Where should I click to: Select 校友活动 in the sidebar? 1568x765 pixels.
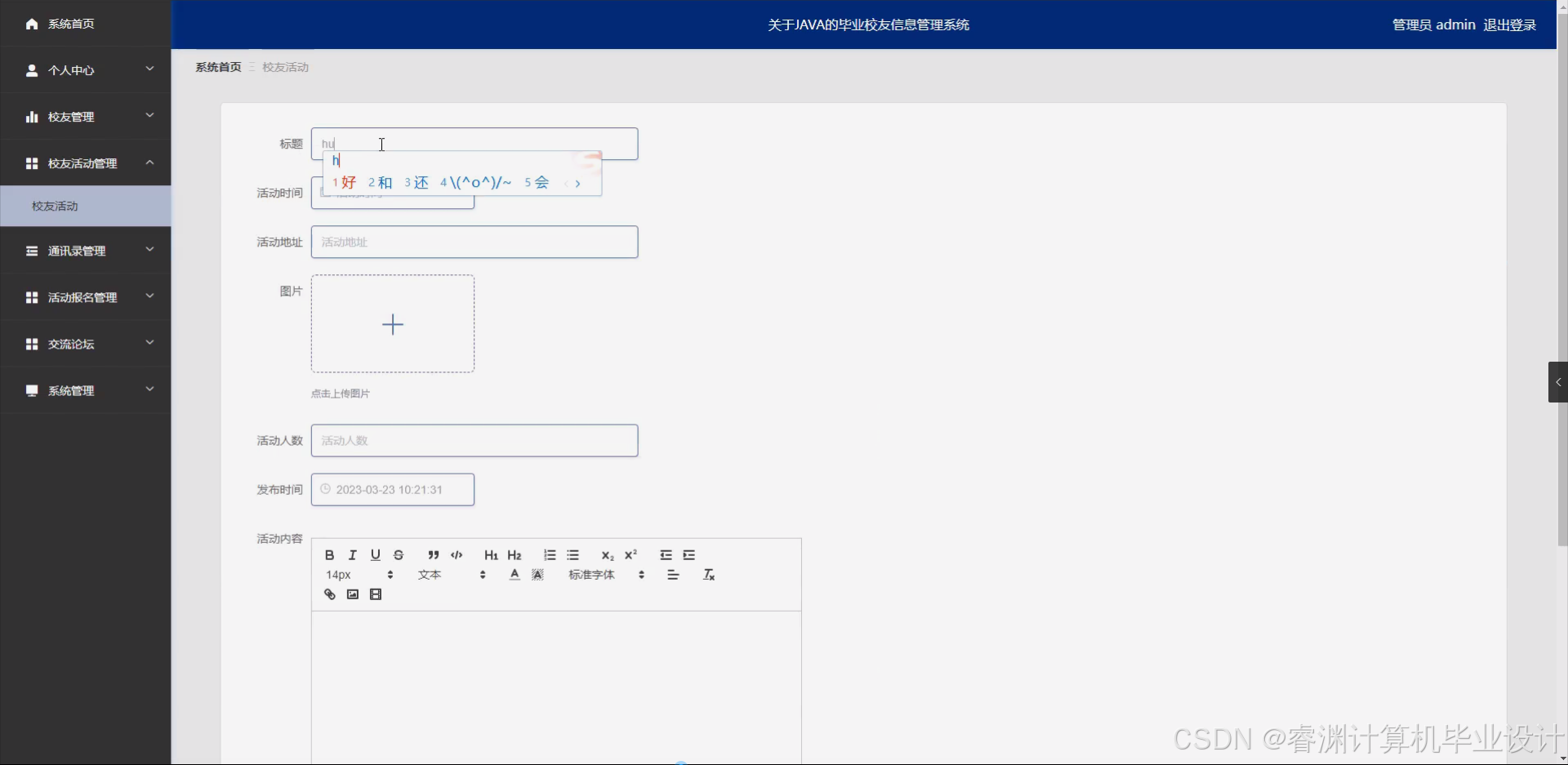click(x=55, y=206)
